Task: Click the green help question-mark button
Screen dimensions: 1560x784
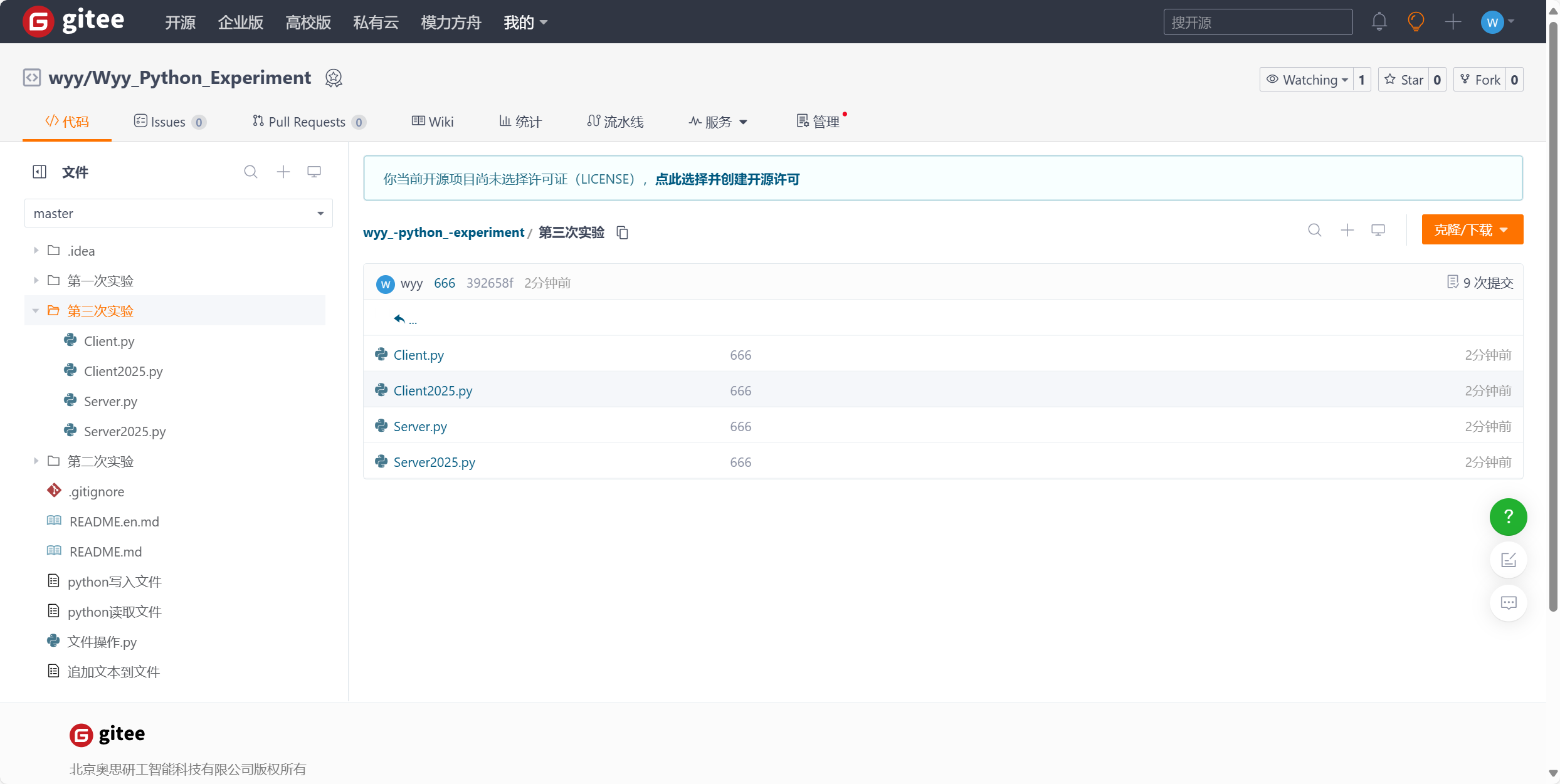Action: [x=1508, y=516]
